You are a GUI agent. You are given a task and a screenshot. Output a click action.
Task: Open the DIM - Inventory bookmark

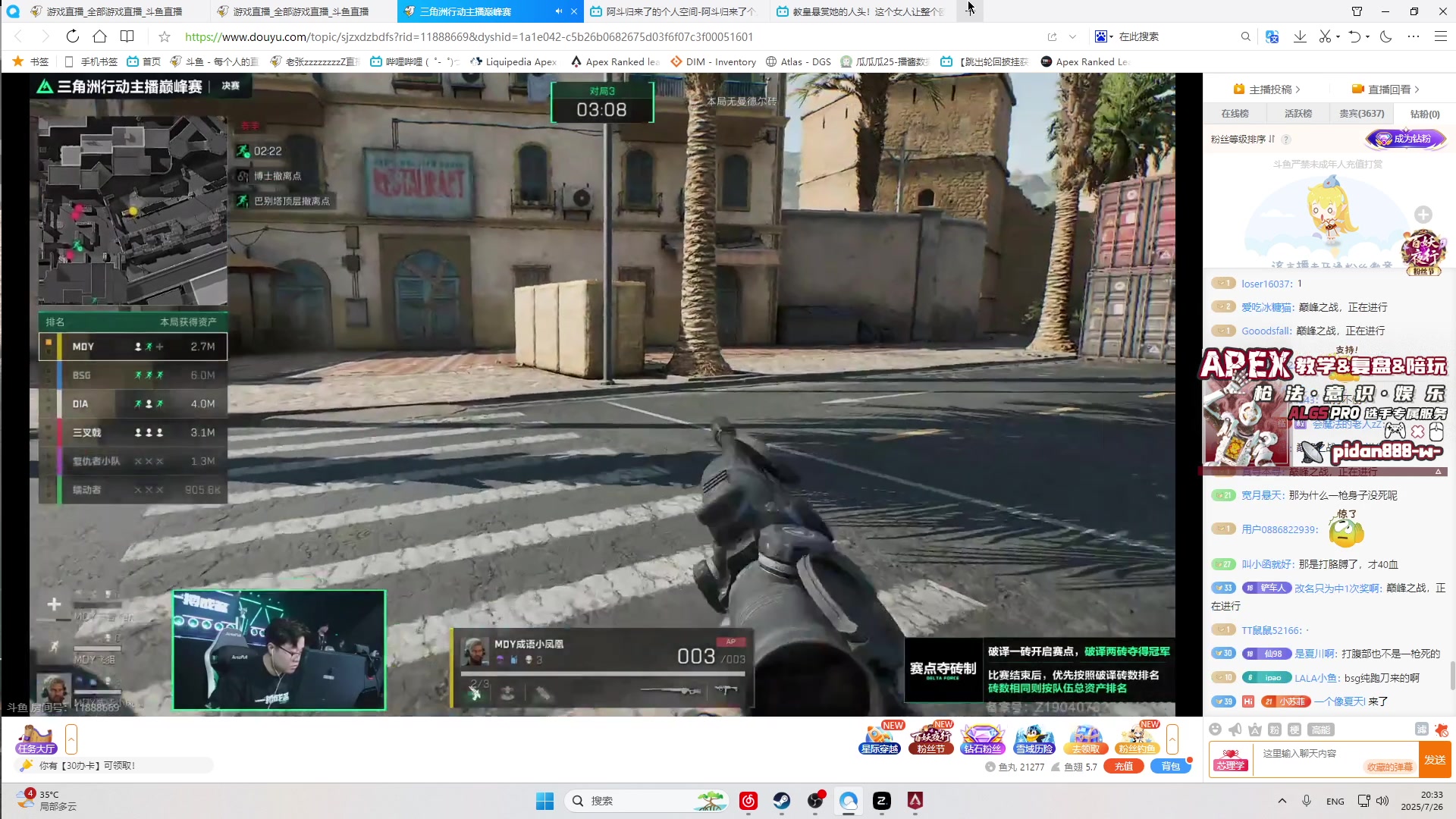click(x=713, y=61)
